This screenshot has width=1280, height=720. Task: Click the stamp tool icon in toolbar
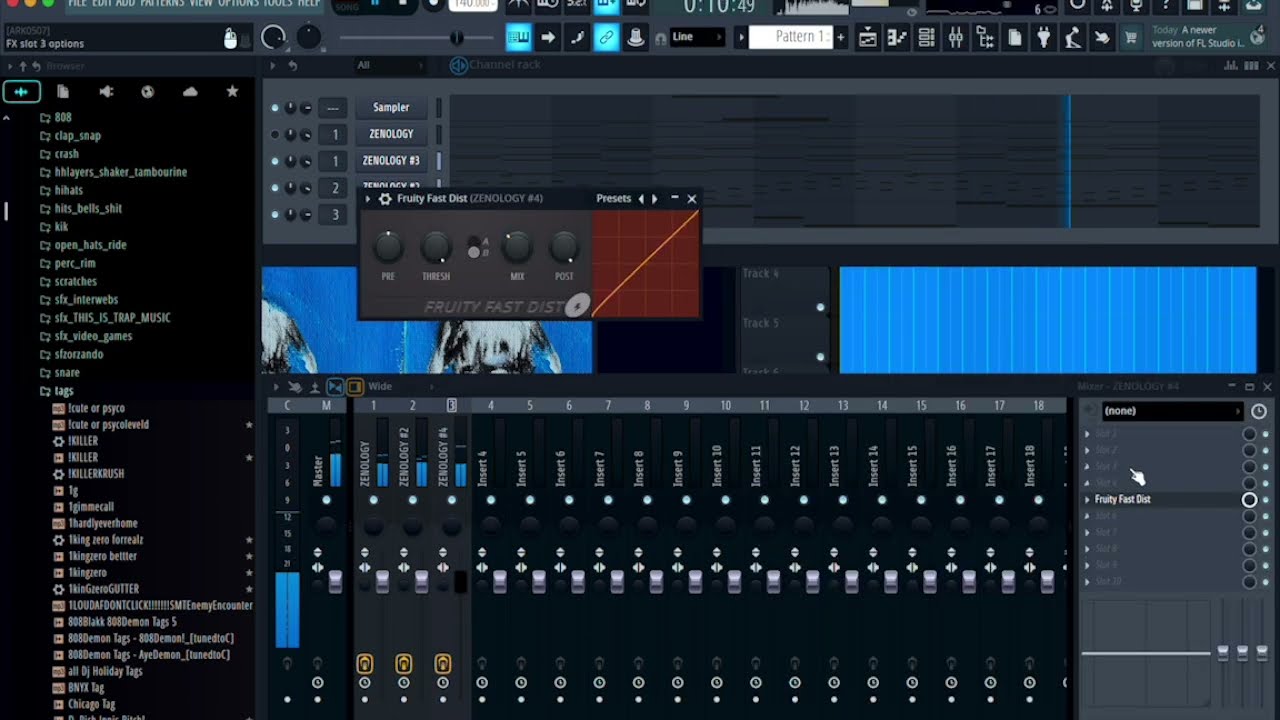(x=635, y=38)
